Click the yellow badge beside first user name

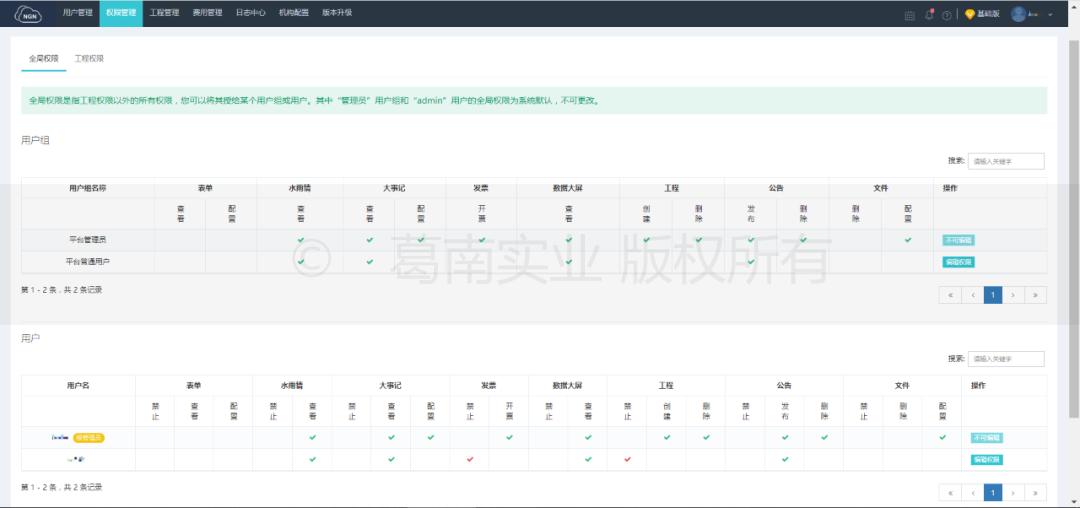[89, 438]
